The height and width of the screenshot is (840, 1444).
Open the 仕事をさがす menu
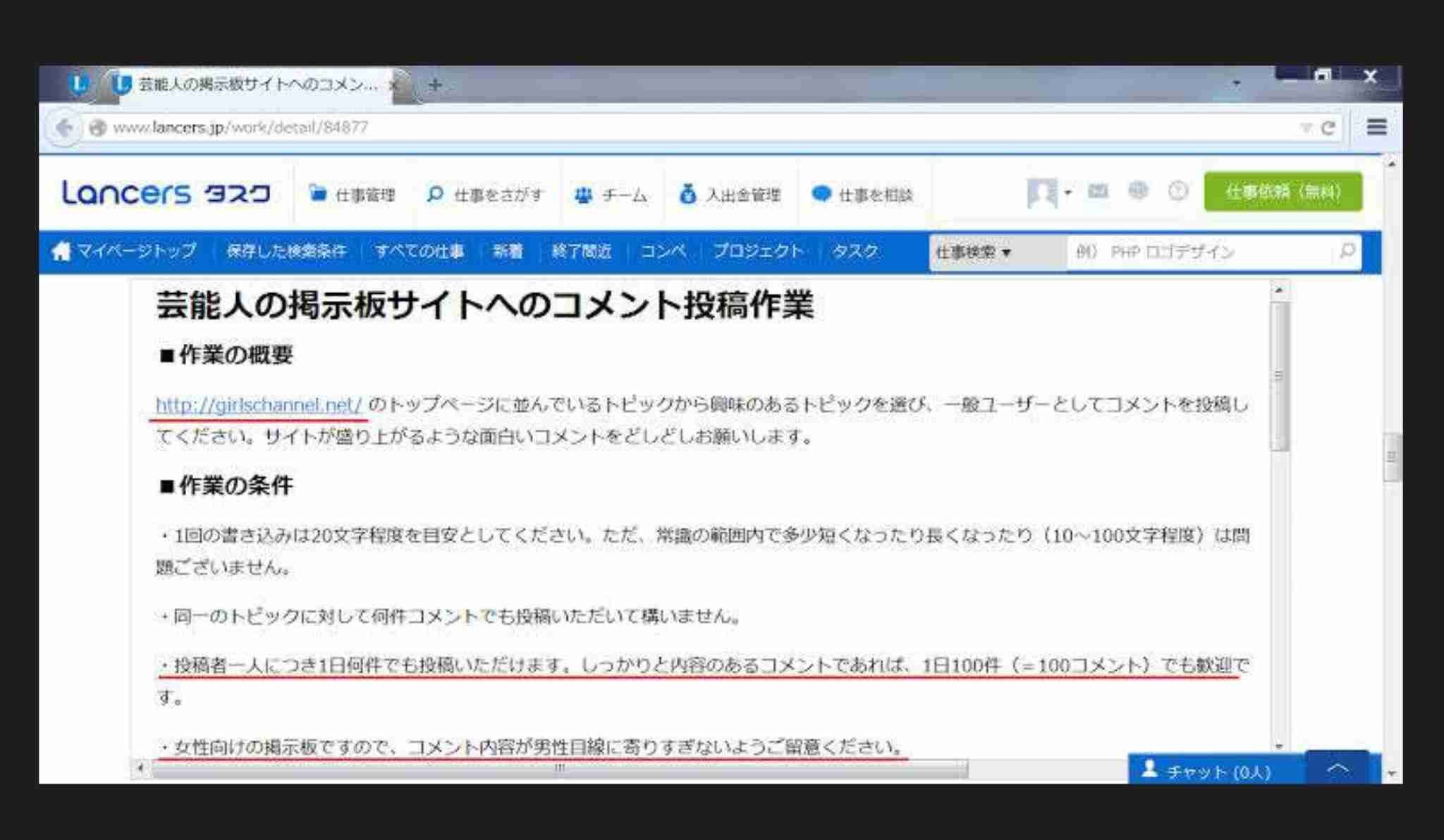486,194
